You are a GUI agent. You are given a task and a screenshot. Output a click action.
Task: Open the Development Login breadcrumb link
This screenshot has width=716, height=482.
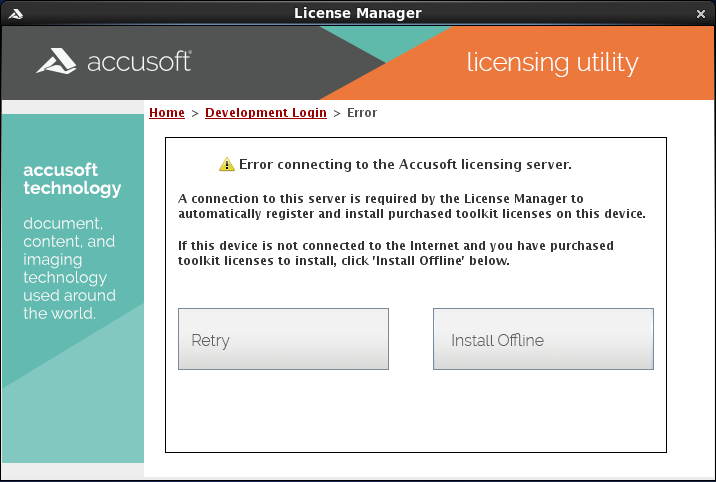click(x=266, y=113)
